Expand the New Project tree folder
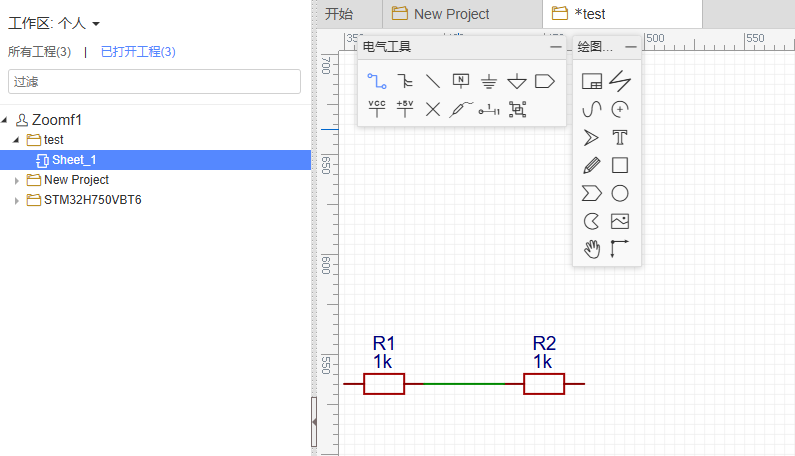The width and height of the screenshot is (795, 456). click(x=16, y=180)
